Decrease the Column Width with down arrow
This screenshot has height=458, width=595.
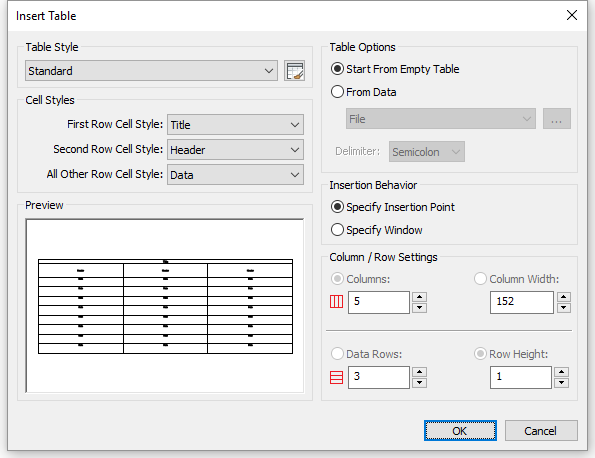564,308
